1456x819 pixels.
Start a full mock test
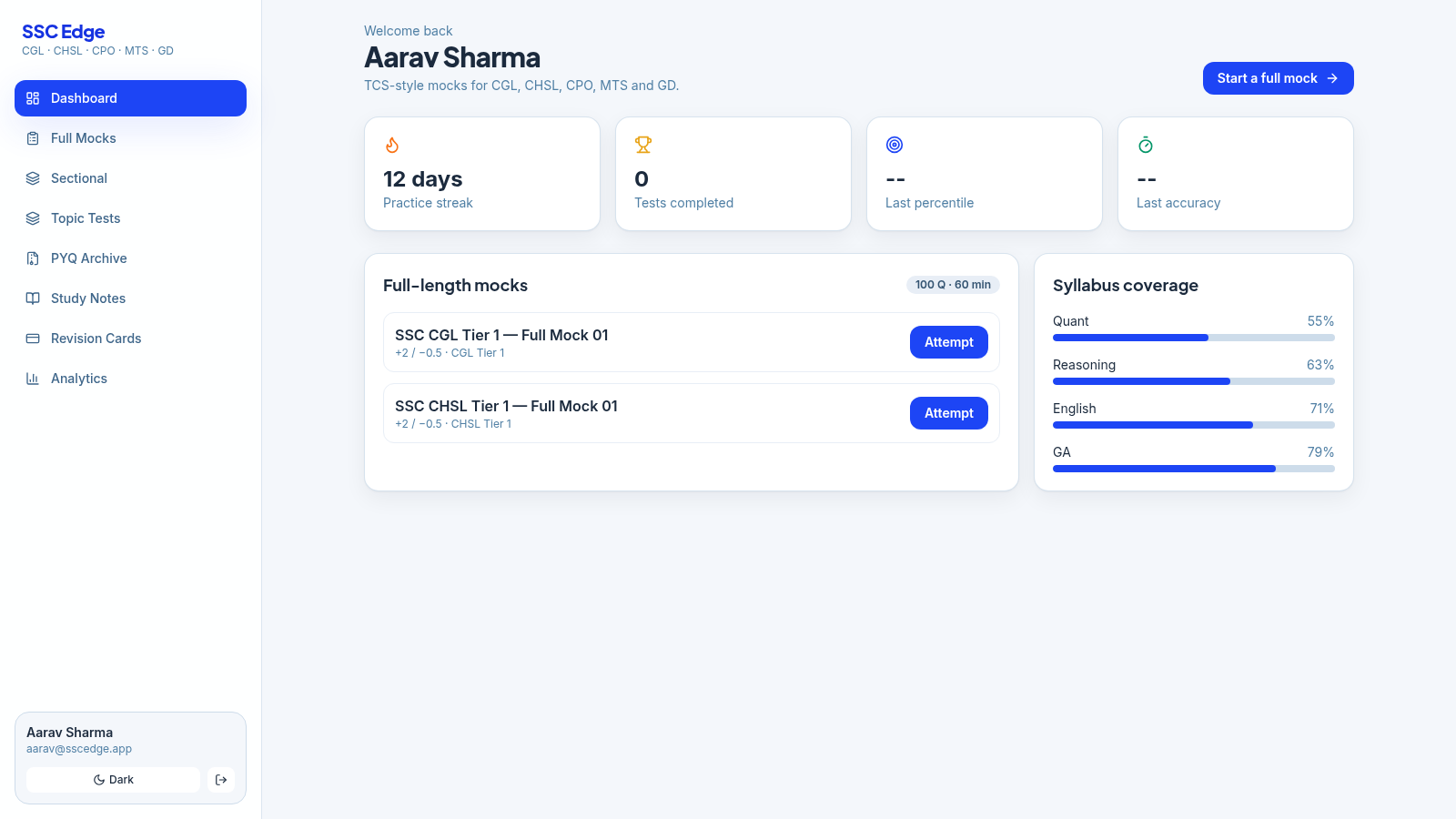click(1278, 78)
